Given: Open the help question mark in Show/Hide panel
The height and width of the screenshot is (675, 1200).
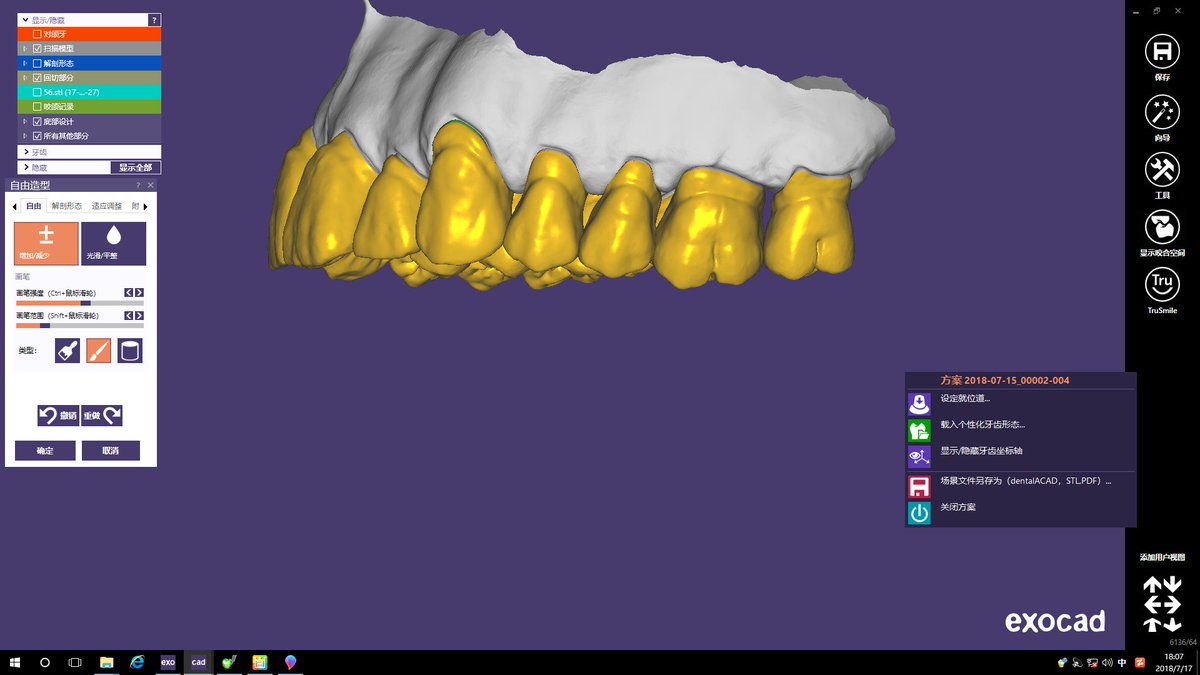Looking at the screenshot, I should 154,20.
